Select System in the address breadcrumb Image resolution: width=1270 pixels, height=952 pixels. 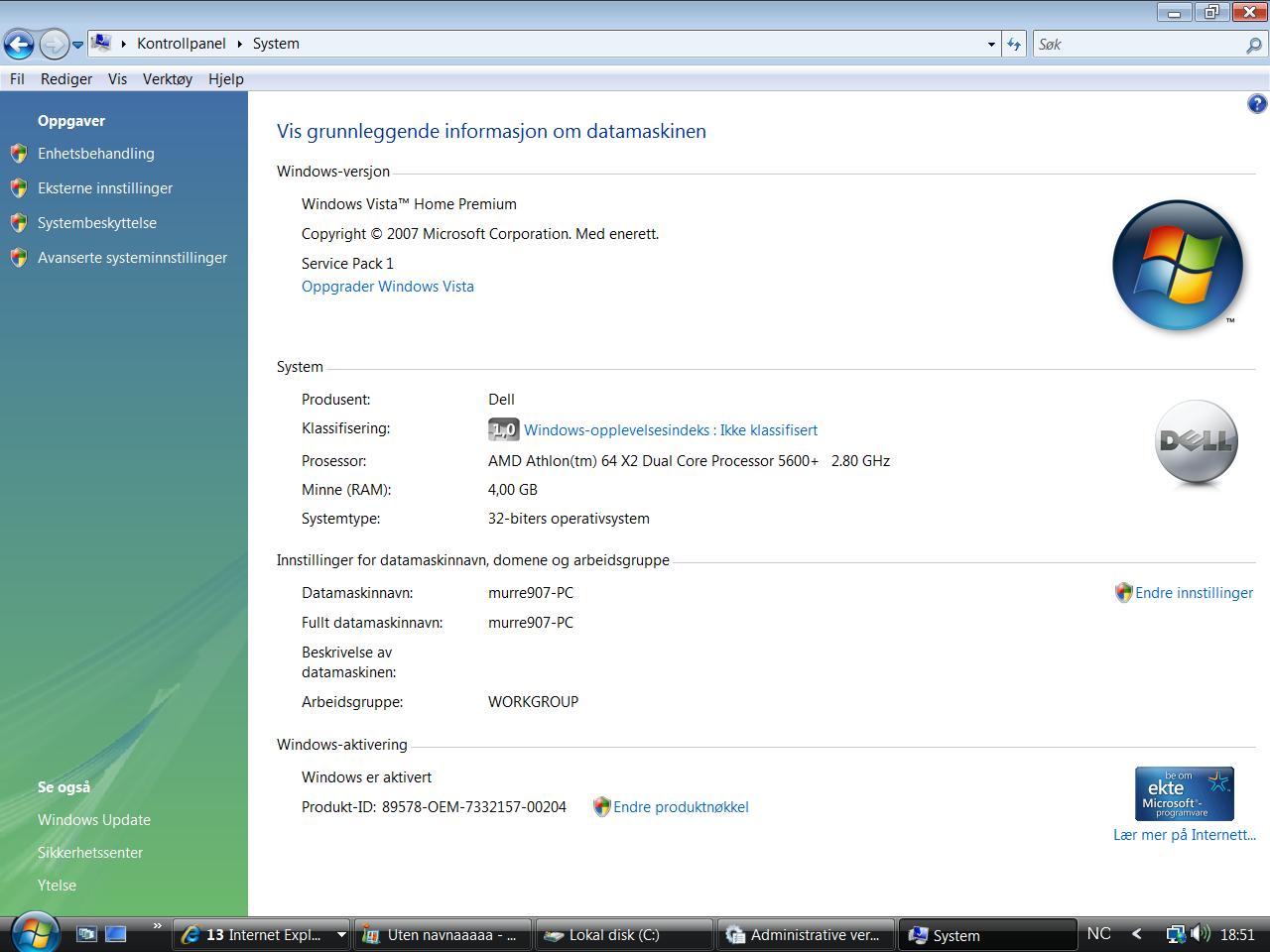point(276,44)
